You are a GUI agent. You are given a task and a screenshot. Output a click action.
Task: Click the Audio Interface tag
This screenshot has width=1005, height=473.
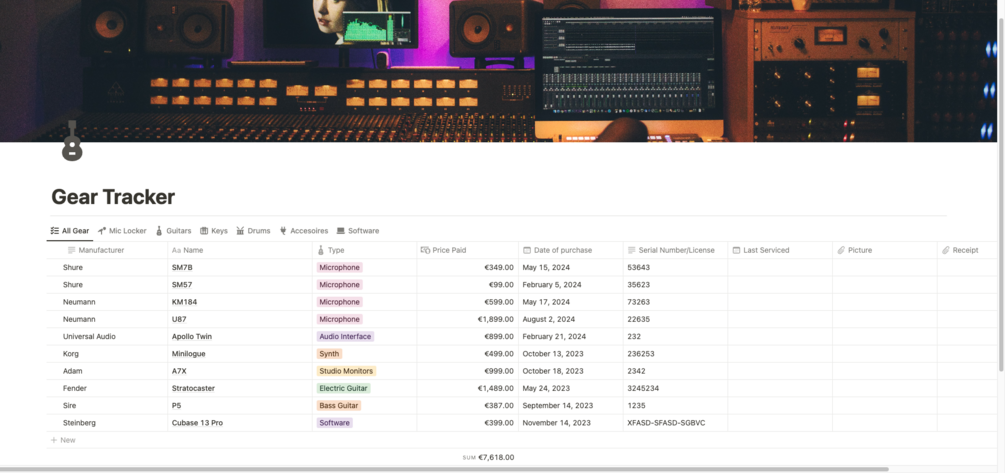click(x=345, y=336)
